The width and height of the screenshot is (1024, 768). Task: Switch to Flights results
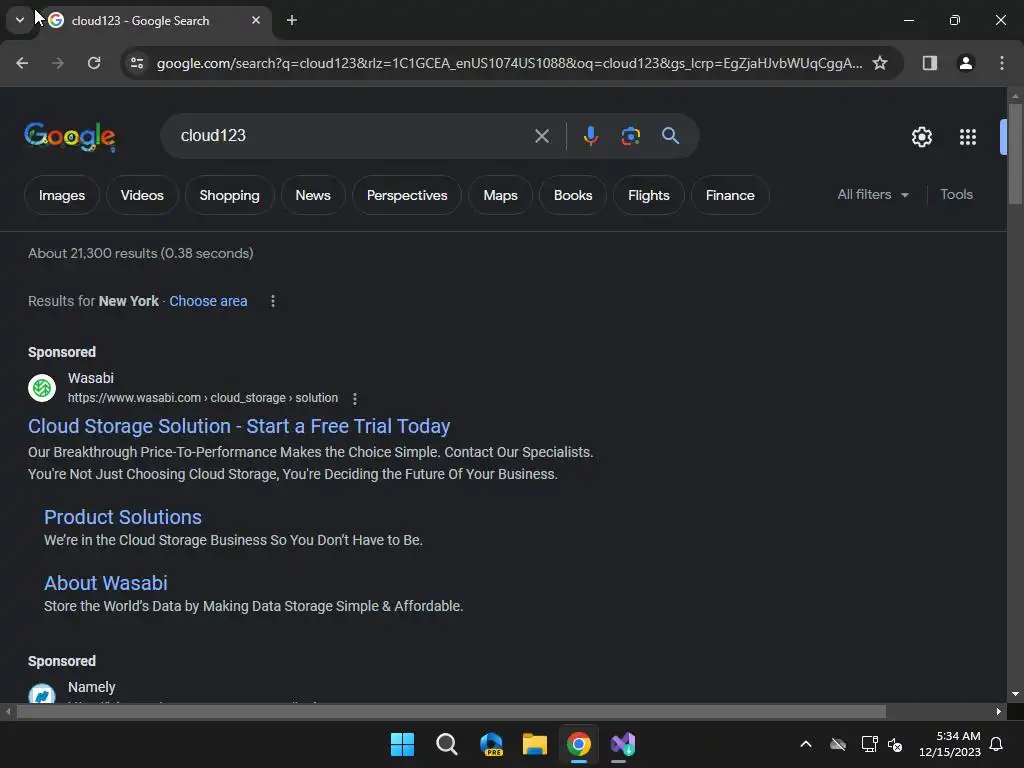point(648,195)
